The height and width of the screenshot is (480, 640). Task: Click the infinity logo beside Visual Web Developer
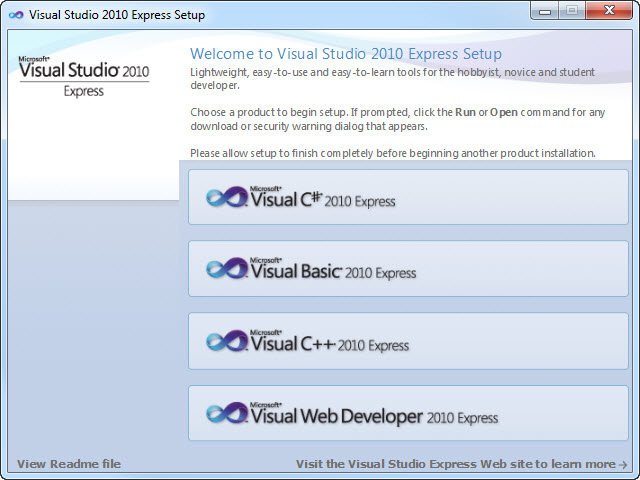[x=227, y=413]
